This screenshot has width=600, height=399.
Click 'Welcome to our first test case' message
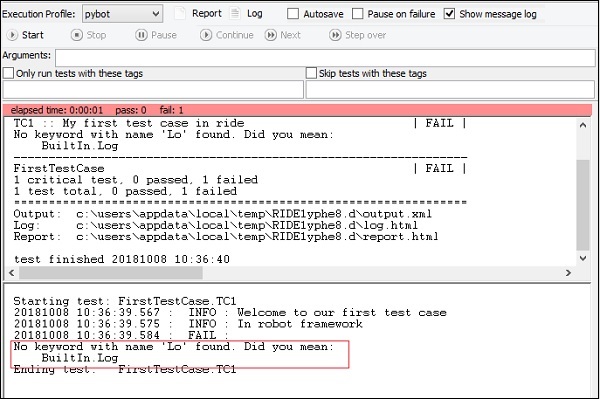coord(342,313)
